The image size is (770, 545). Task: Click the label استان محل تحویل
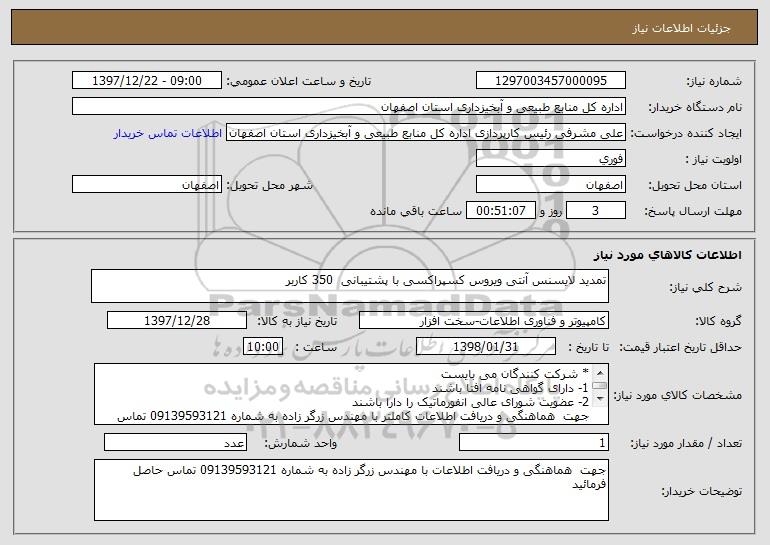(695, 186)
